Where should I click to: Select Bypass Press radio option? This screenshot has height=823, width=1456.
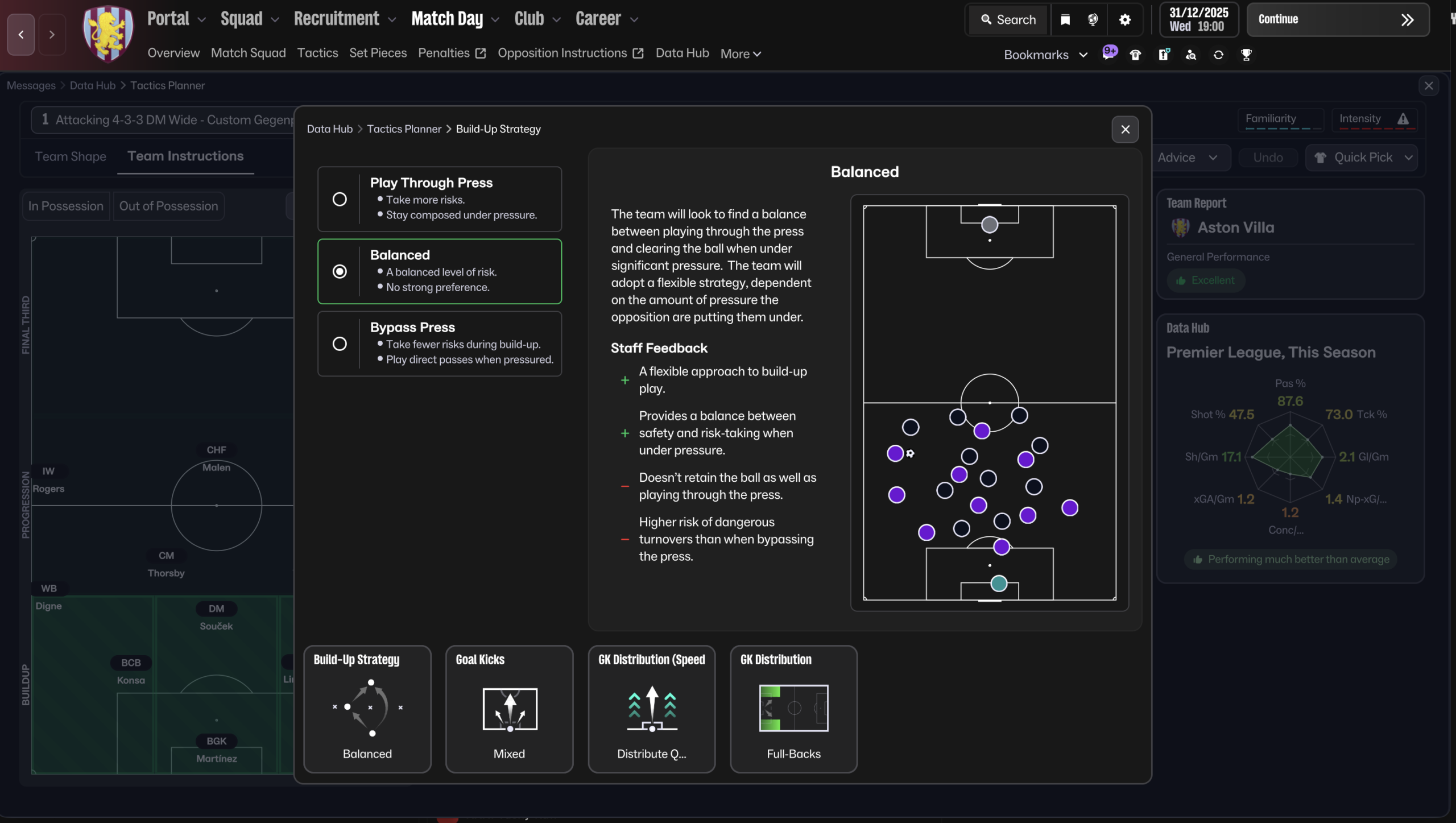pos(340,344)
